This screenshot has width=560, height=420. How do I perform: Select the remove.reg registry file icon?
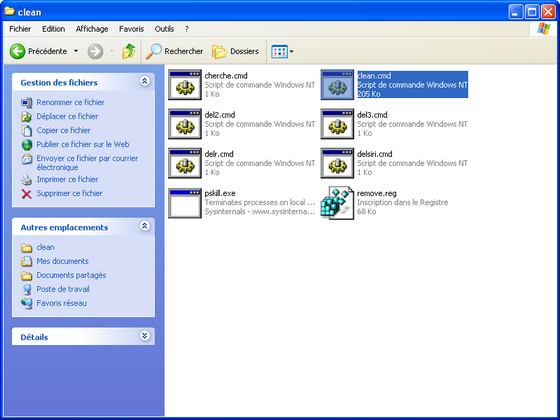[x=337, y=203]
